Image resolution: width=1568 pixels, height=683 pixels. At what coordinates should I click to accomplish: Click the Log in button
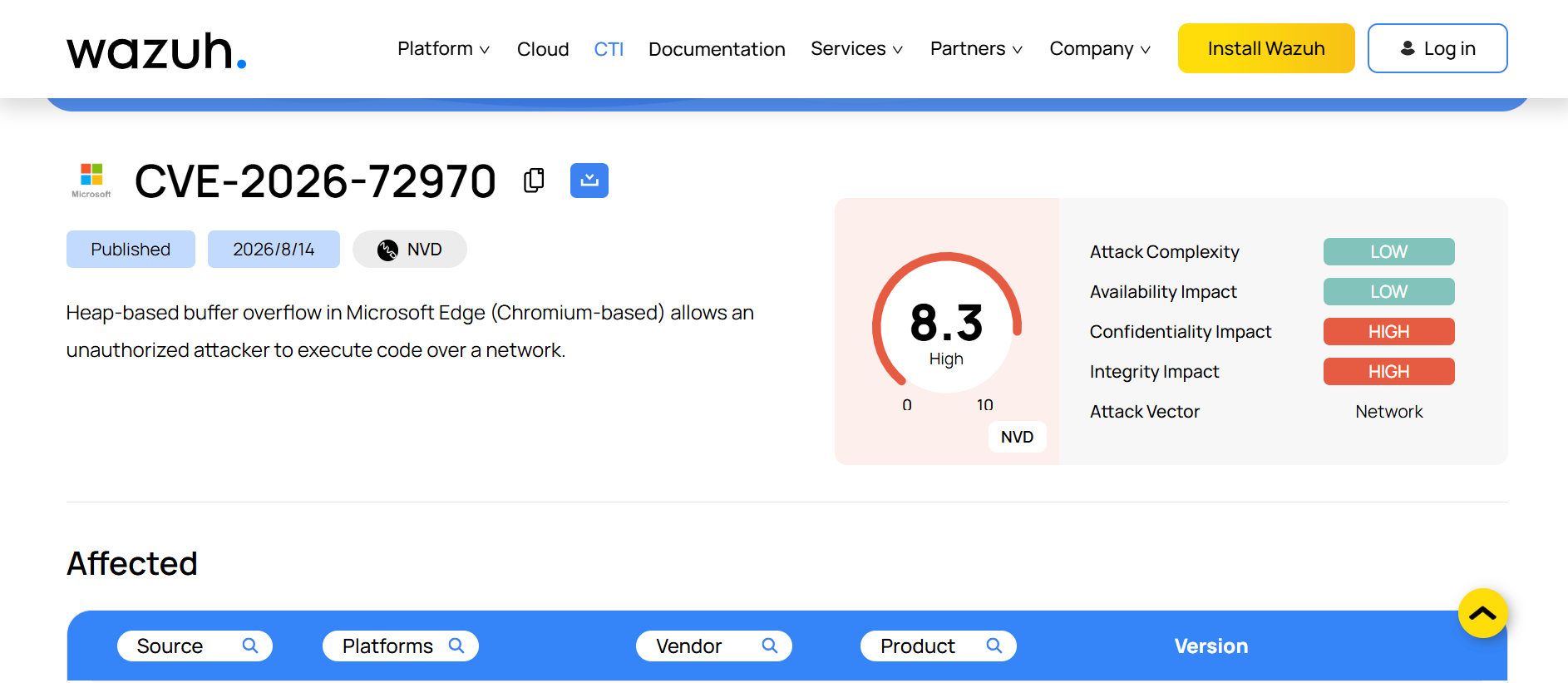point(1437,48)
